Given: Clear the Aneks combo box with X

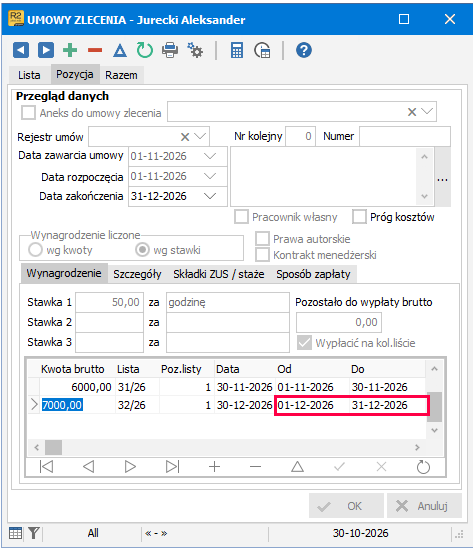Looking at the screenshot, I should (412, 112).
